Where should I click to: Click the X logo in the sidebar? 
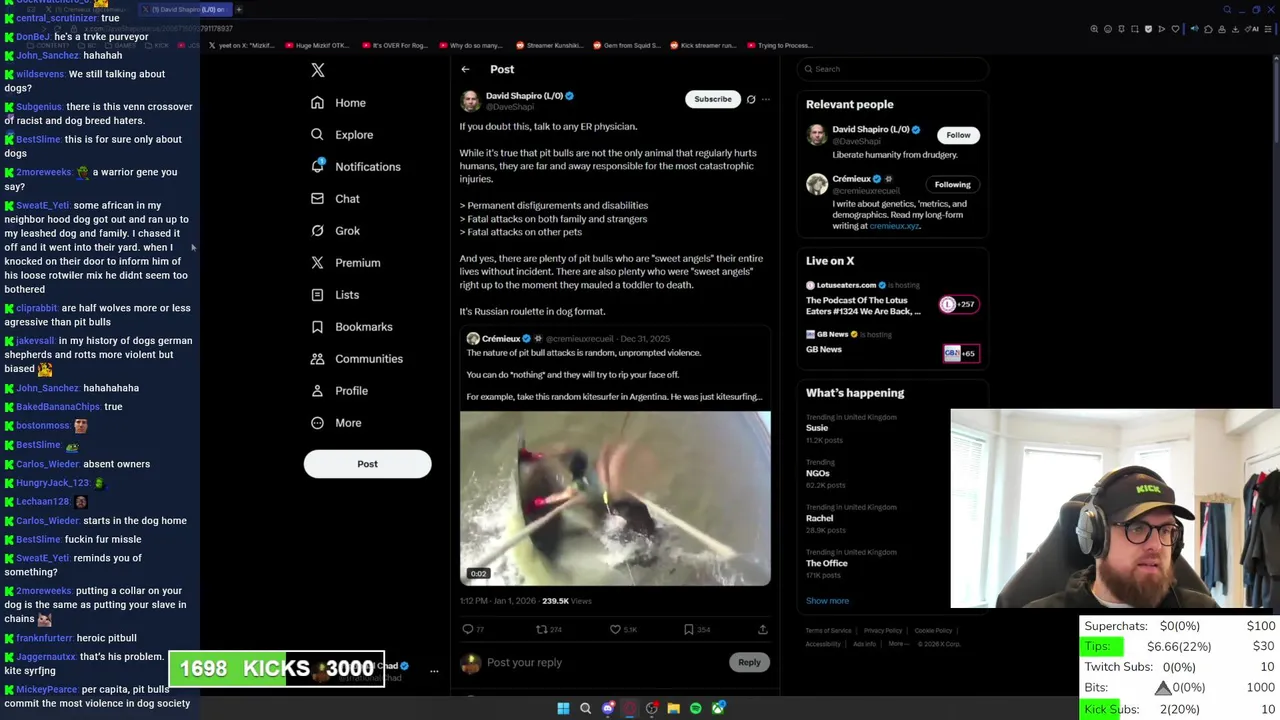click(x=318, y=70)
